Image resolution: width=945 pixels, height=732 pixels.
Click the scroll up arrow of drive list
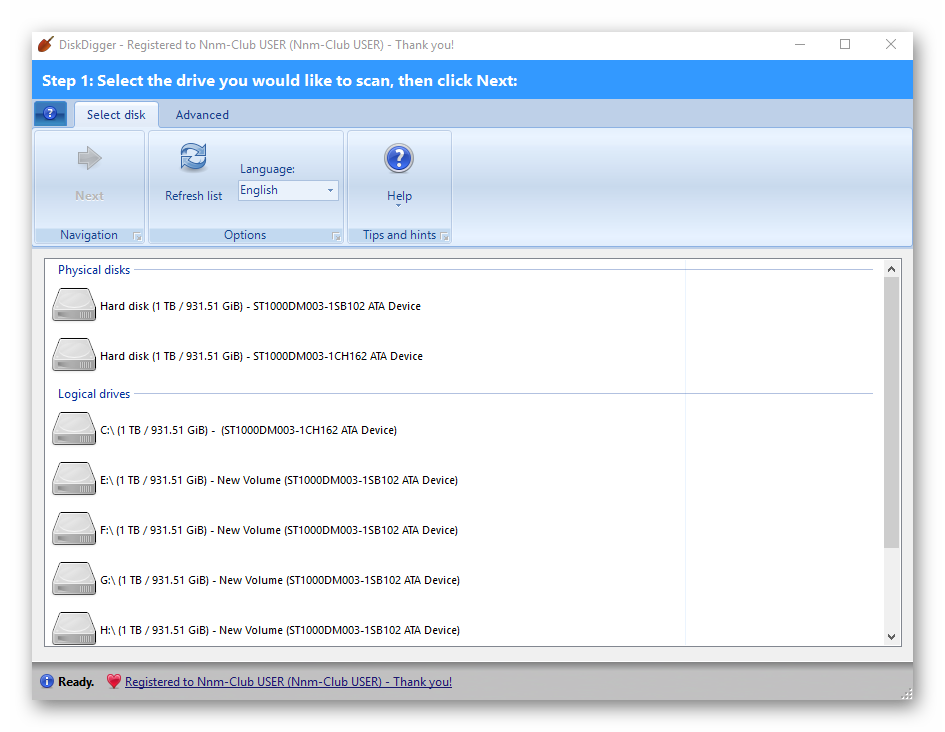tap(891, 269)
